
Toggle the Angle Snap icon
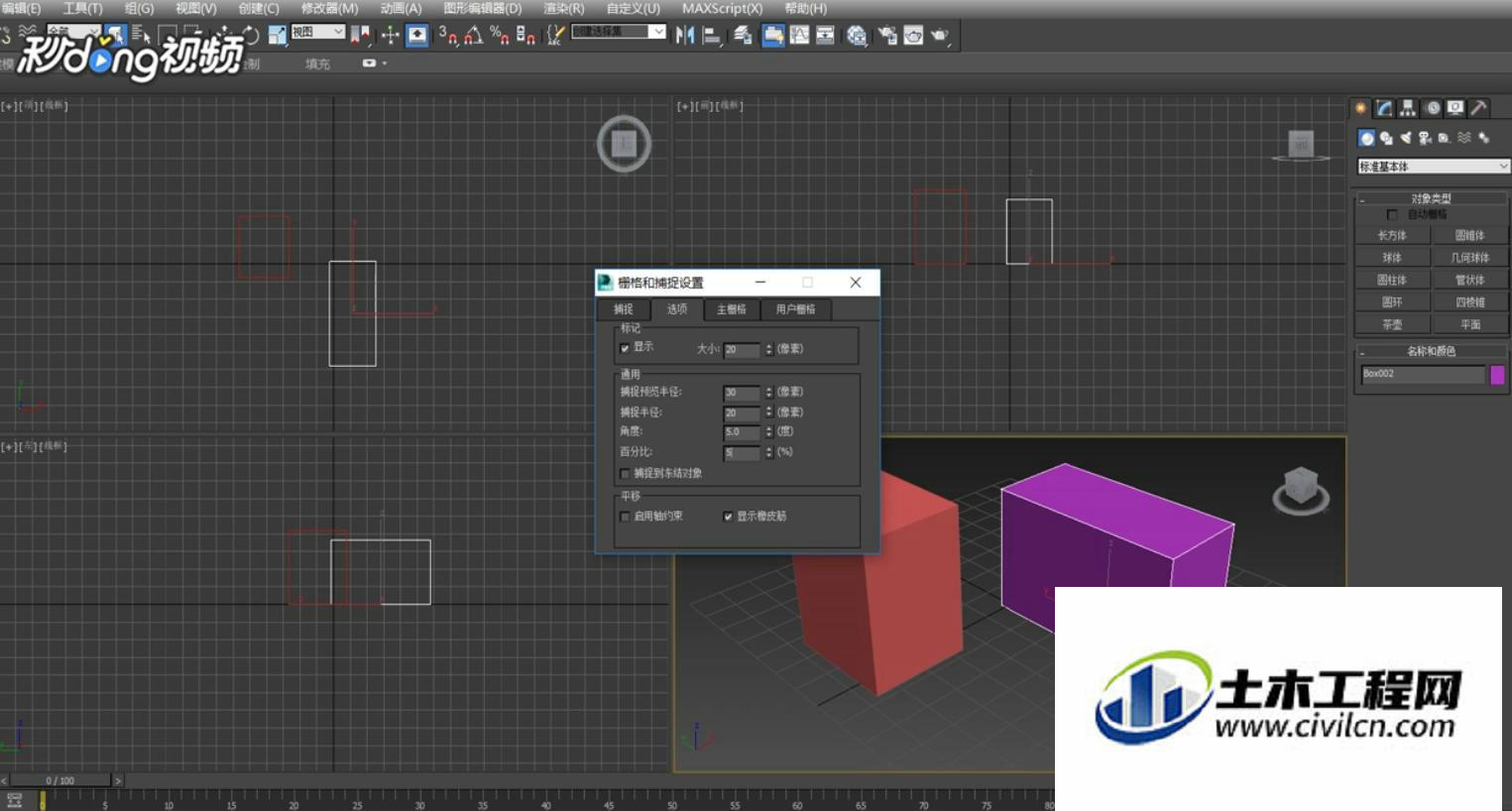pos(474,35)
